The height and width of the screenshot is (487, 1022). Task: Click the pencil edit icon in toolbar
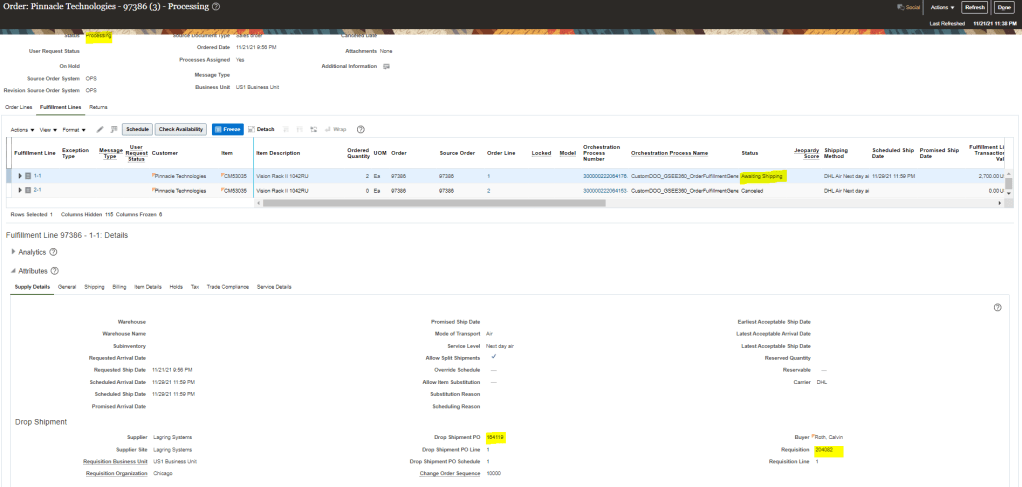pyautogui.click(x=100, y=129)
